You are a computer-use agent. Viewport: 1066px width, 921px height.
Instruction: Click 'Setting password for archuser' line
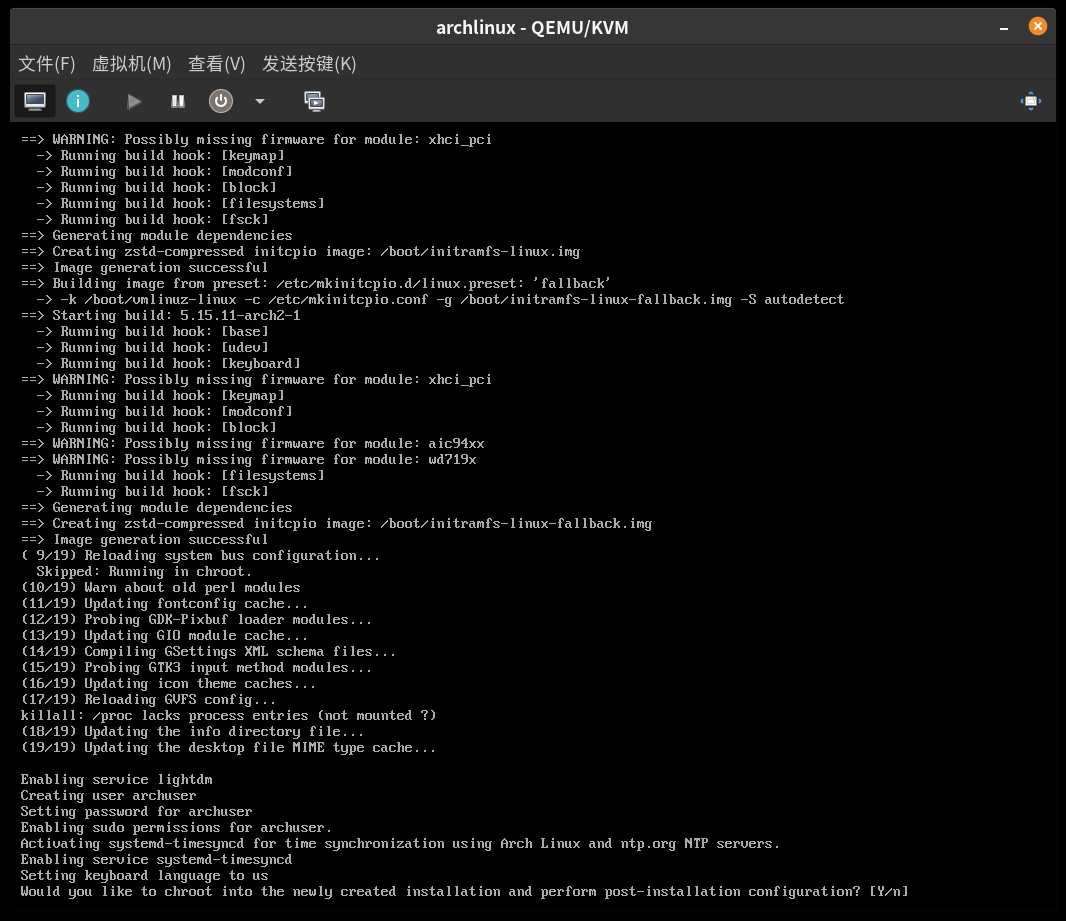(136, 811)
